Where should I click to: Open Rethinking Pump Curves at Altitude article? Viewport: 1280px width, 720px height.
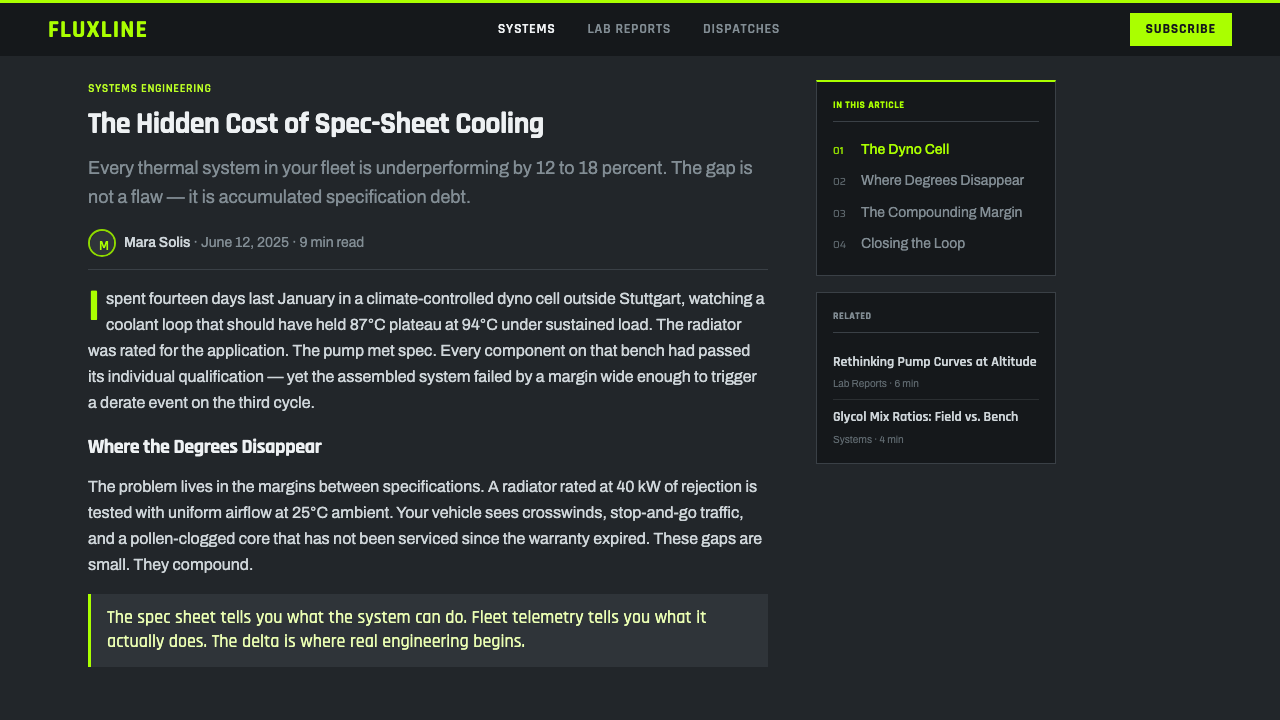(935, 362)
